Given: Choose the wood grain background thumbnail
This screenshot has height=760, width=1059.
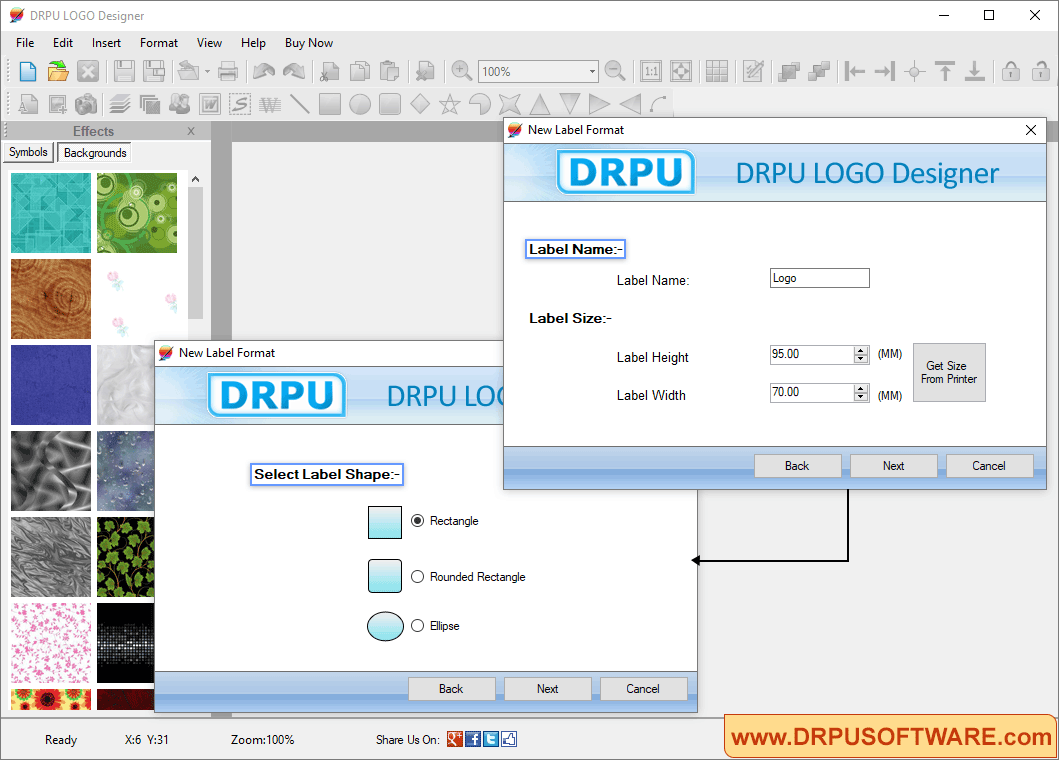Looking at the screenshot, I should click(51, 299).
